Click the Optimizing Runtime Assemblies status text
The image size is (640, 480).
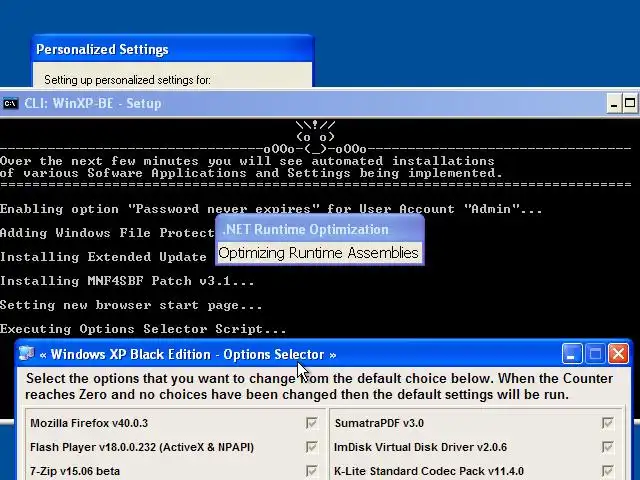318,253
